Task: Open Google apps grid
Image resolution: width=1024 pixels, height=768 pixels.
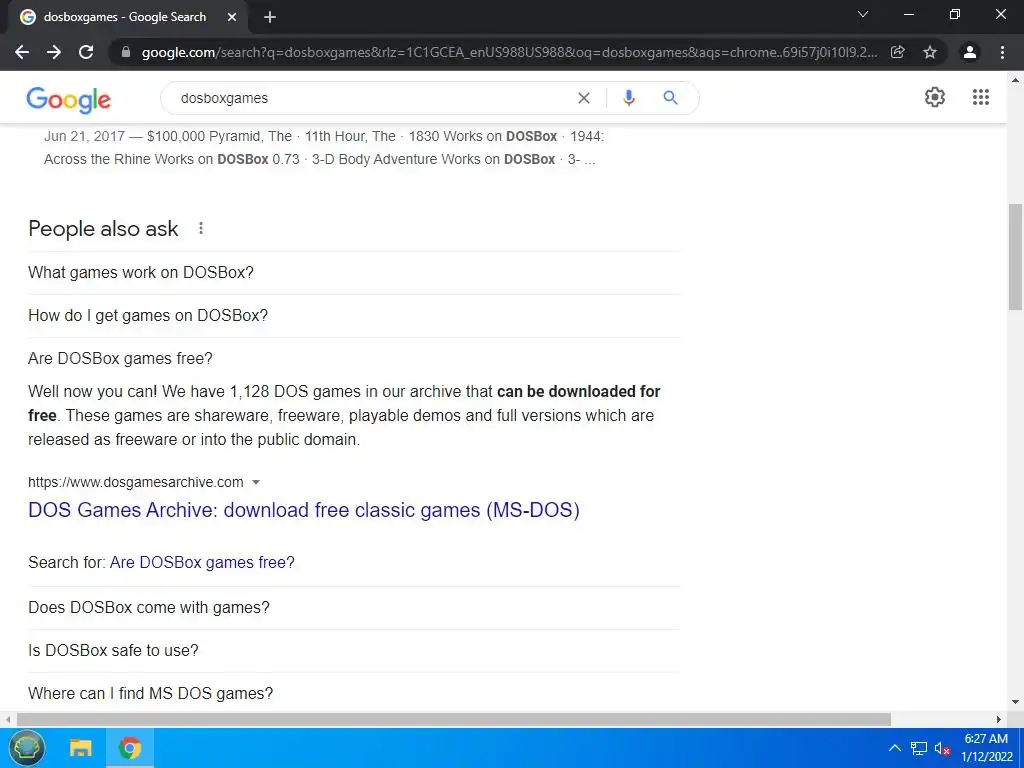Action: 981,97
